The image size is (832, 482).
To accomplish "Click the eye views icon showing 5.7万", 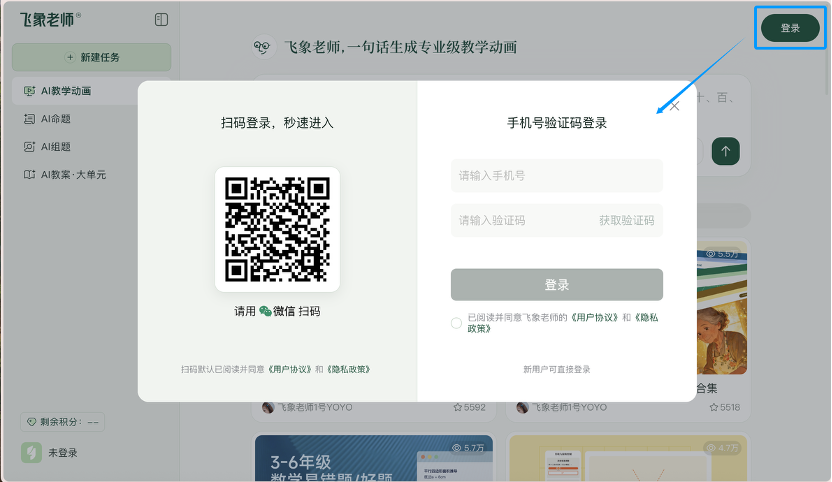I will point(456,448).
